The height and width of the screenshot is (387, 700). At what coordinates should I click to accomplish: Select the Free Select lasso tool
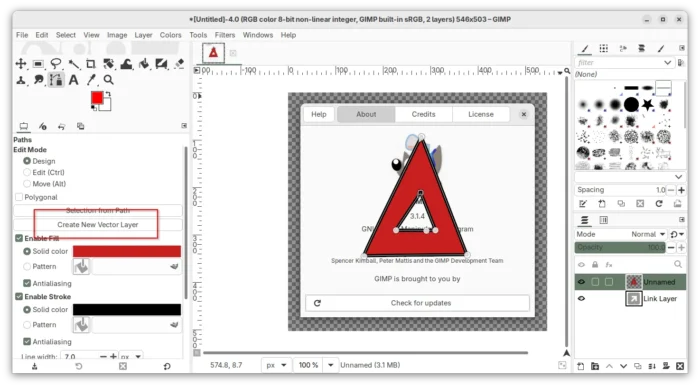coord(56,64)
